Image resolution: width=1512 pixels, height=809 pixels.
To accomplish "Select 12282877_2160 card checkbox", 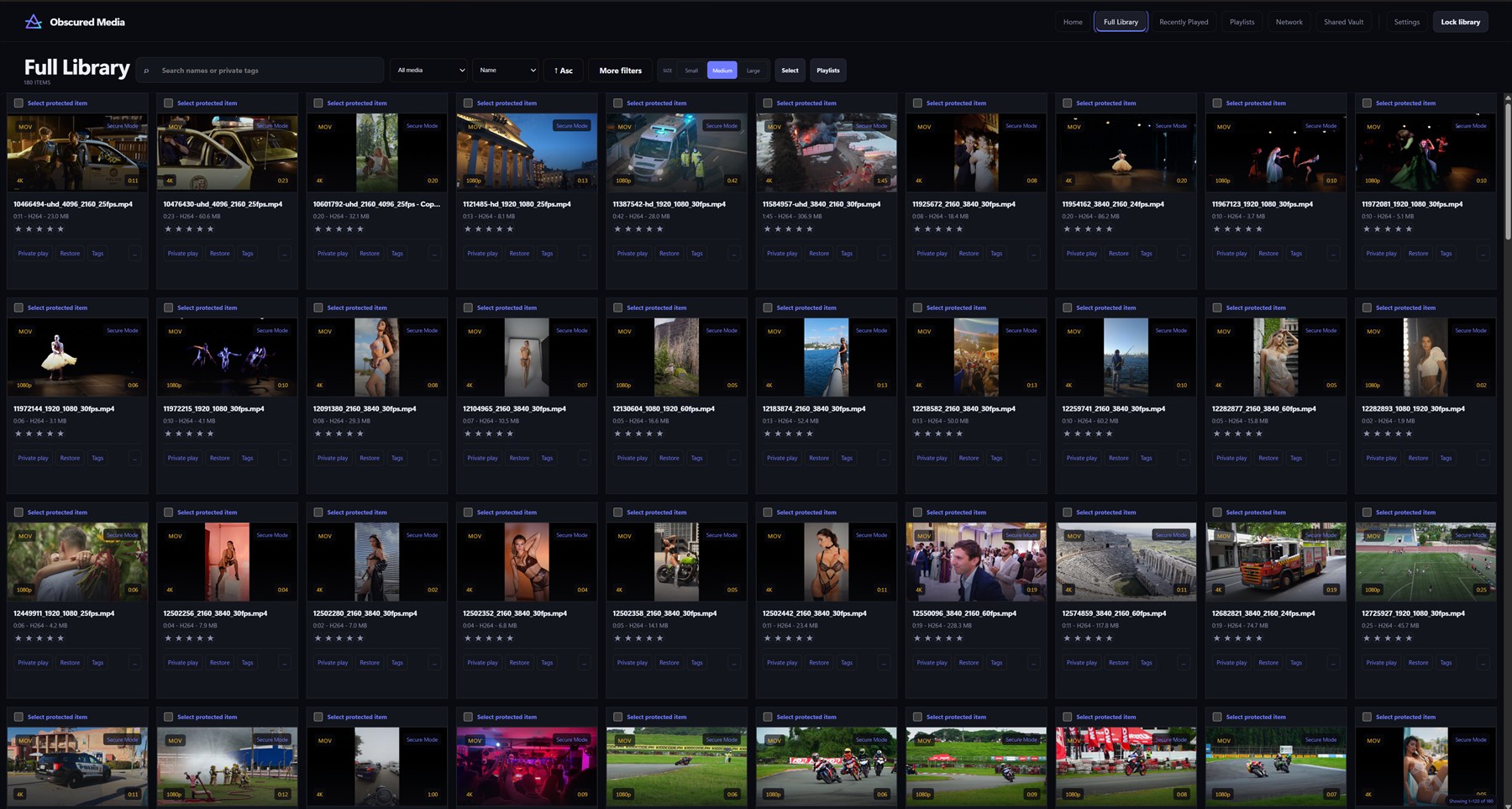I will [x=1217, y=307].
